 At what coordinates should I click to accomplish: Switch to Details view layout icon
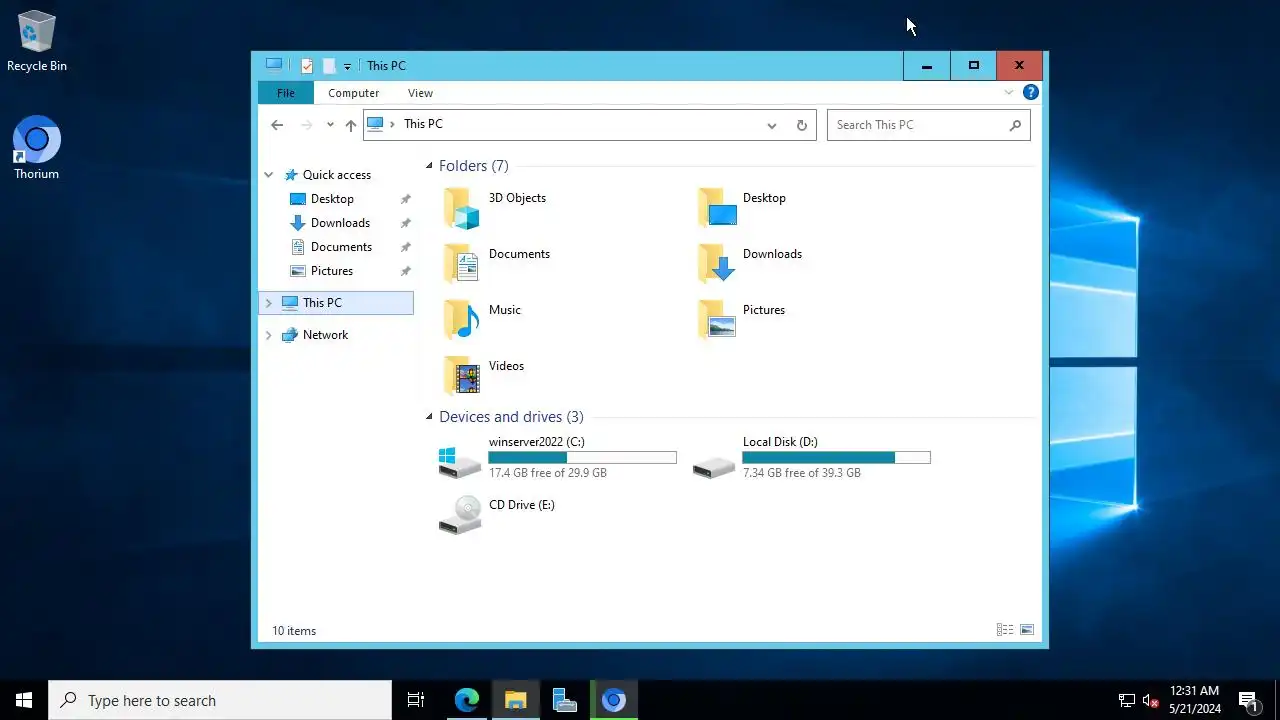tap(1005, 630)
